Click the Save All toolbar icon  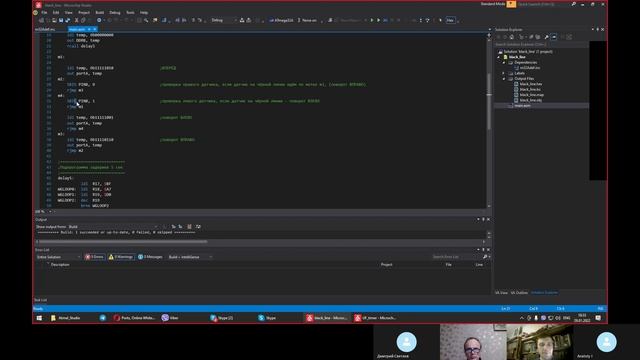(x=67, y=20)
